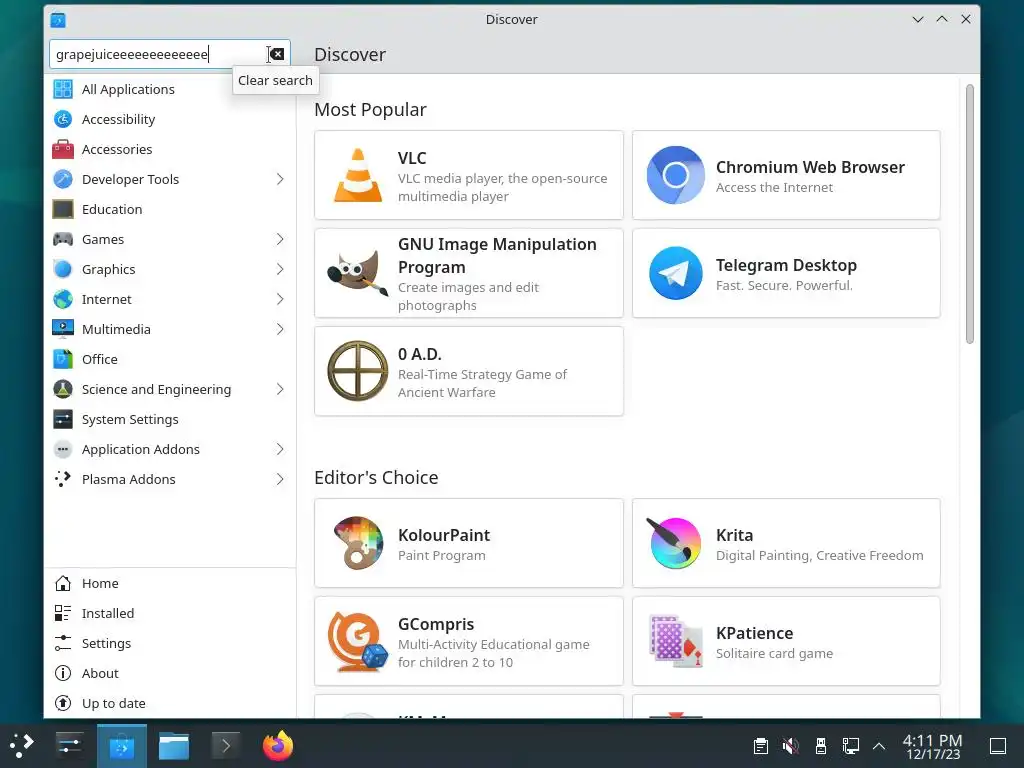The width and height of the screenshot is (1024, 768).
Task: Click the Multimedia monitor icon
Action: pos(63,329)
